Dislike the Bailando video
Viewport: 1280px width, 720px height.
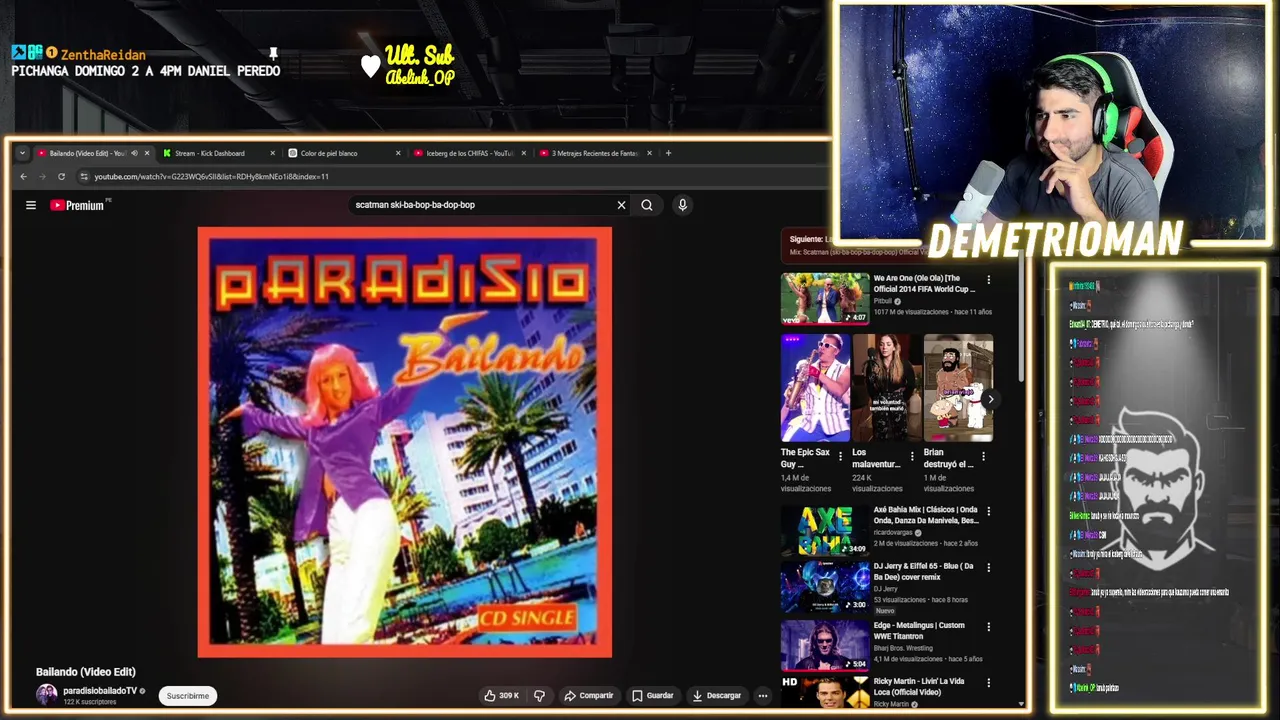click(539, 696)
